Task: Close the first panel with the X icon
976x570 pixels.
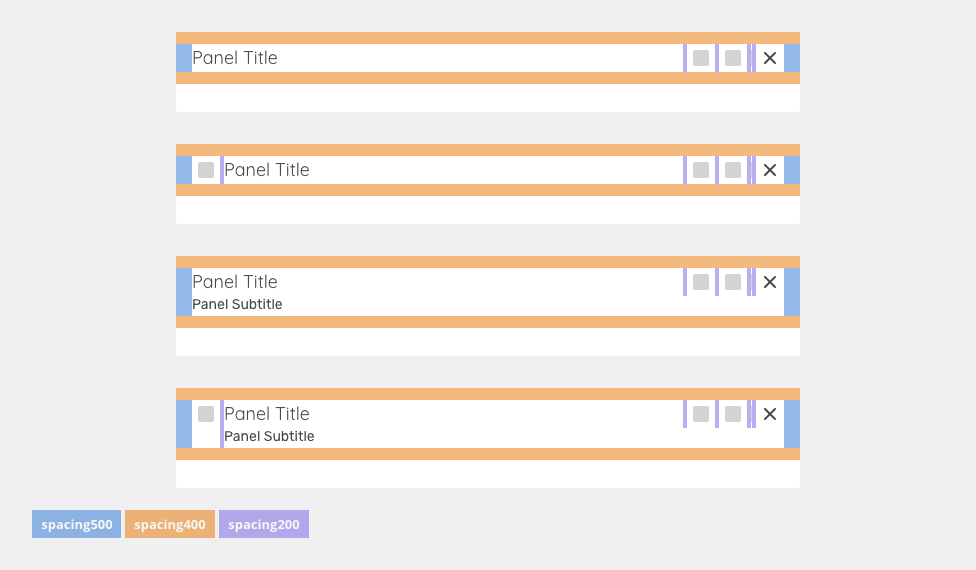Action: pos(769,58)
